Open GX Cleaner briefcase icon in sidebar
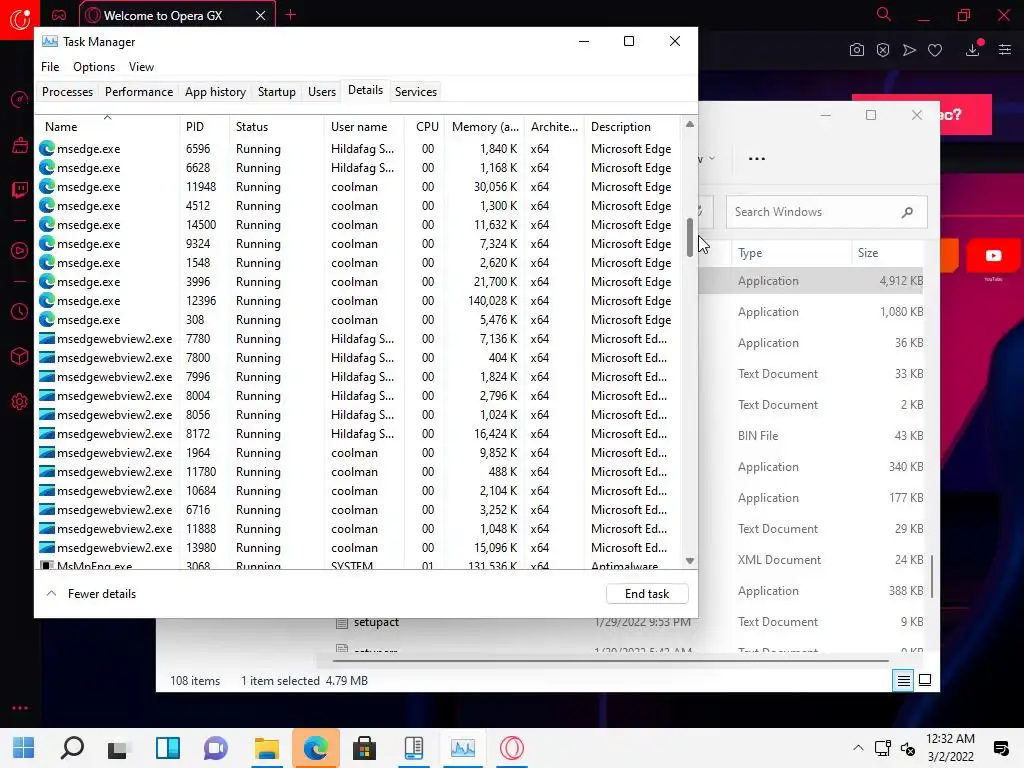Screen dimensions: 1024x768 20,145
